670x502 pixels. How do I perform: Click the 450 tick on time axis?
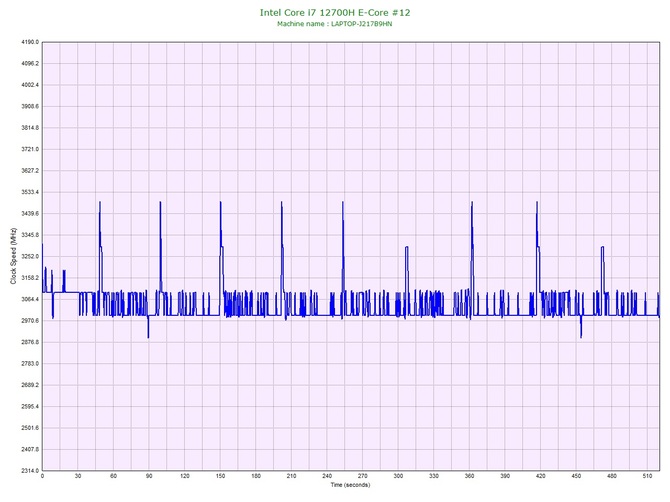point(576,476)
